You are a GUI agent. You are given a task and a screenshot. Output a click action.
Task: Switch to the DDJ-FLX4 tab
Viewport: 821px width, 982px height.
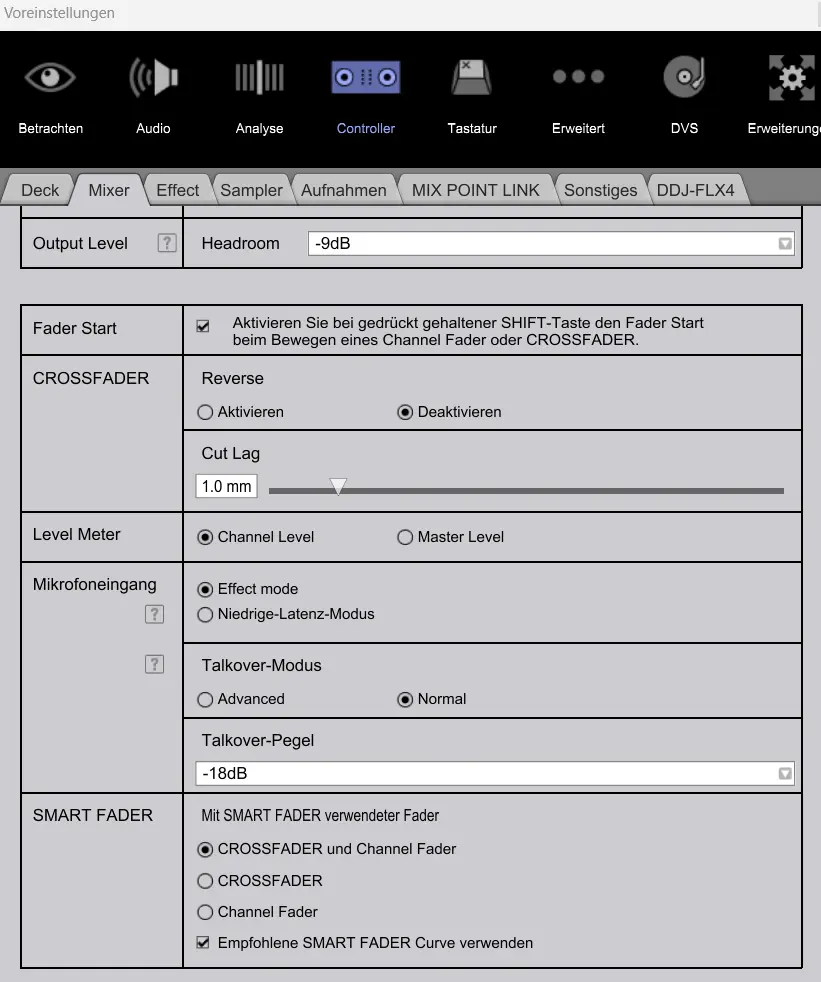695,190
